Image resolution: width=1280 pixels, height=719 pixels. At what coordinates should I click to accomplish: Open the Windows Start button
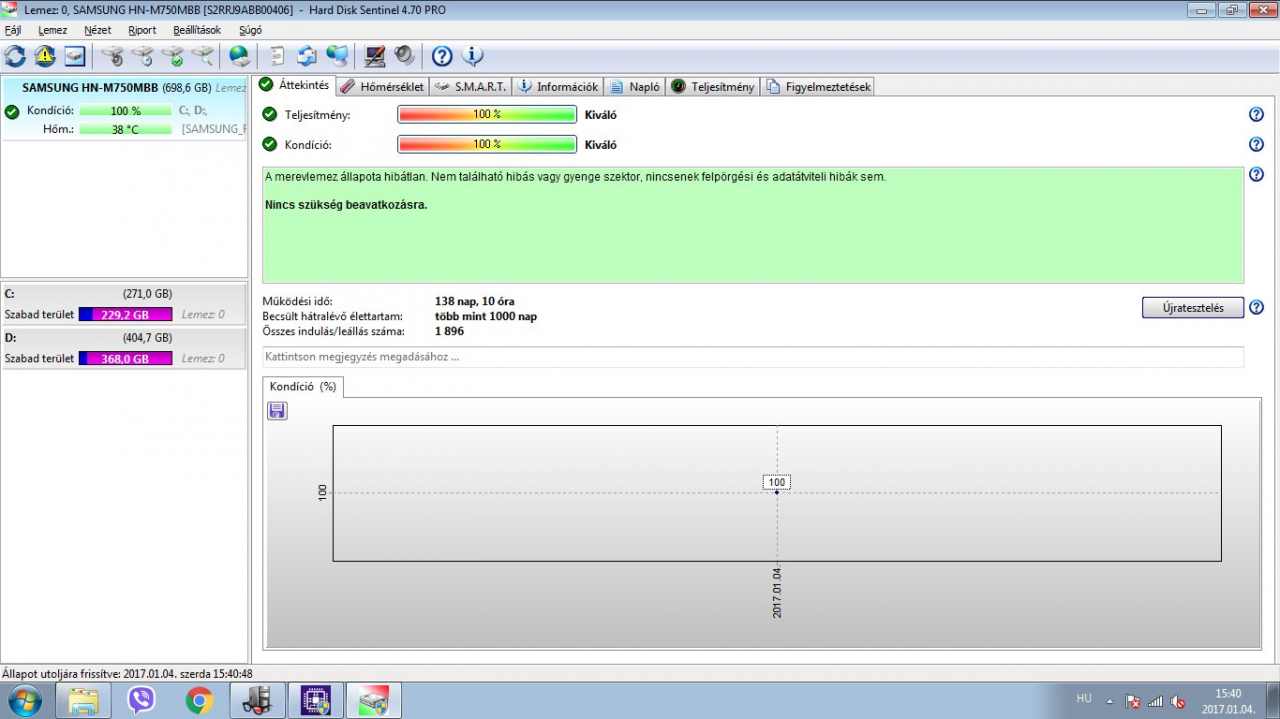[x=24, y=701]
